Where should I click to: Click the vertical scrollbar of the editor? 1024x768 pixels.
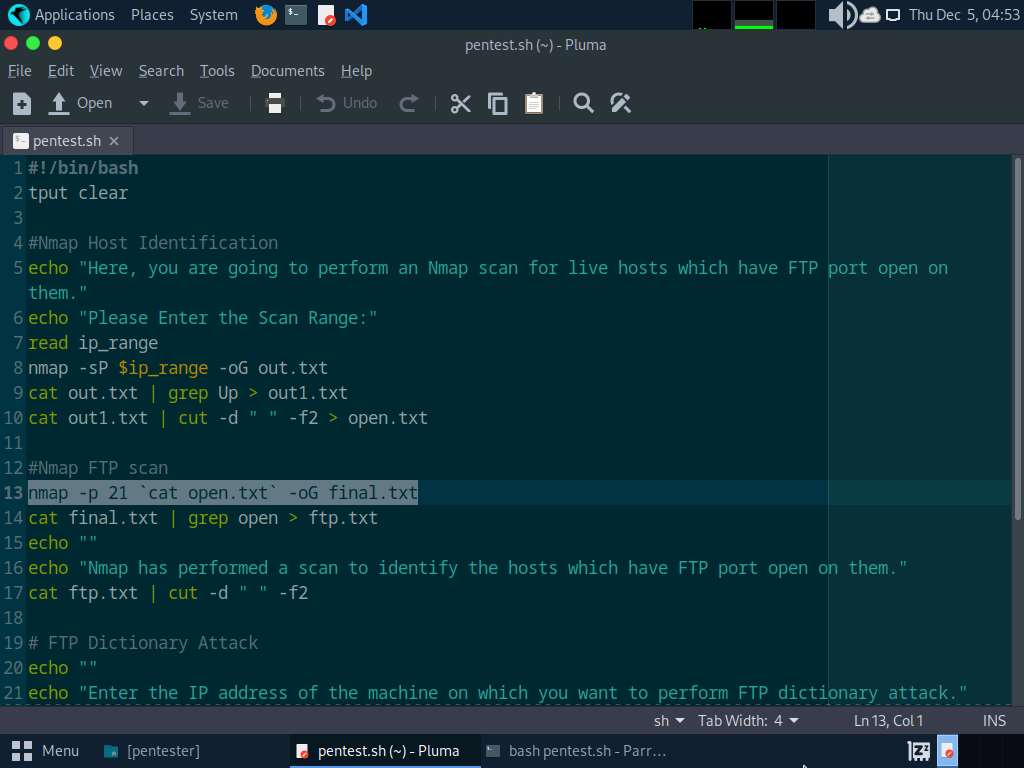(1017, 340)
